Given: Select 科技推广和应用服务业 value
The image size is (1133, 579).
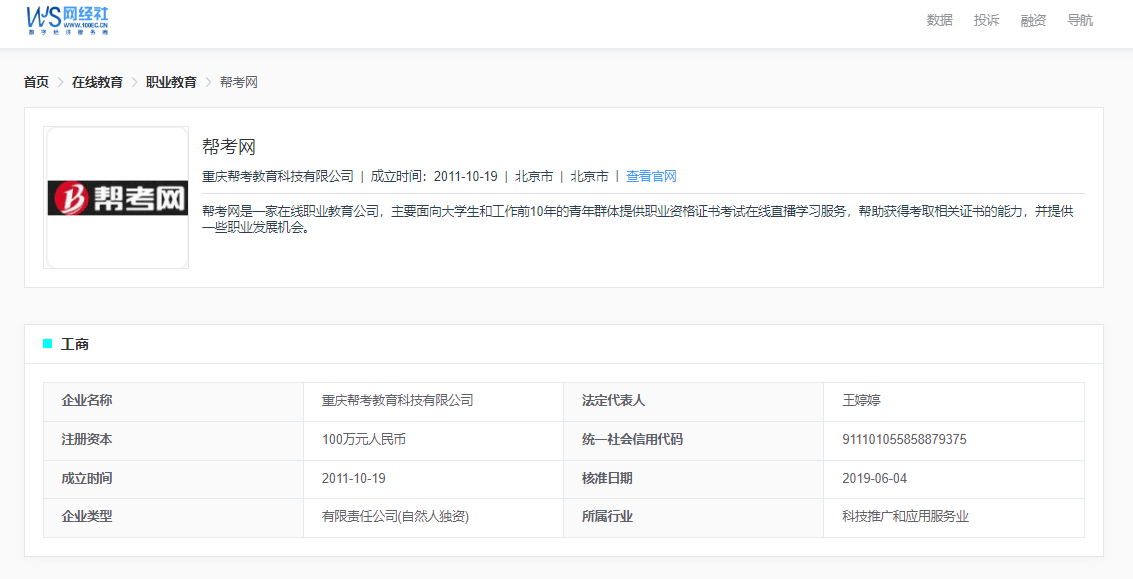Looking at the screenshot, I should (x=905, y=517).
